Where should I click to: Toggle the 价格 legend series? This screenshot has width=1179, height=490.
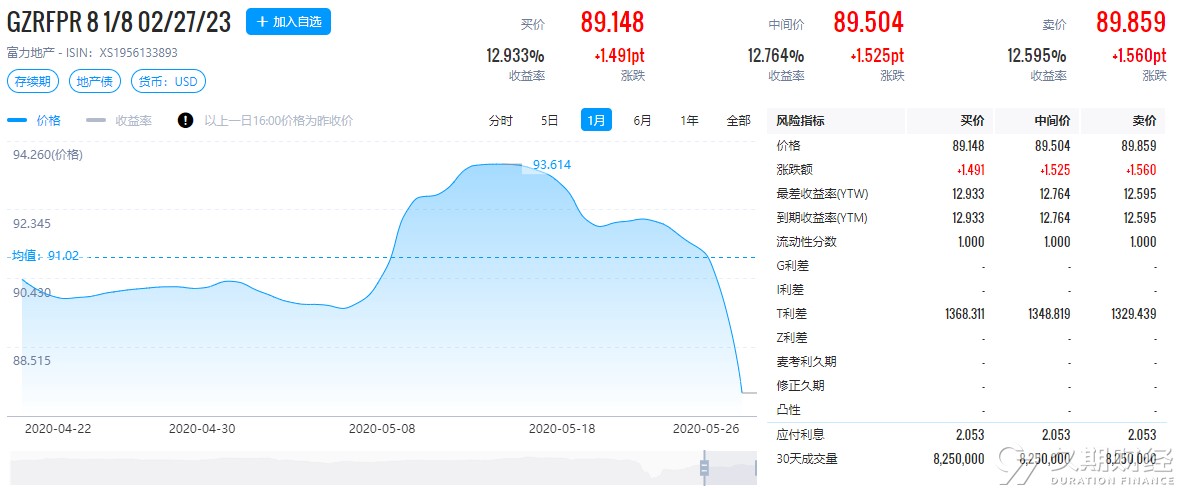(x=35, y=120)
